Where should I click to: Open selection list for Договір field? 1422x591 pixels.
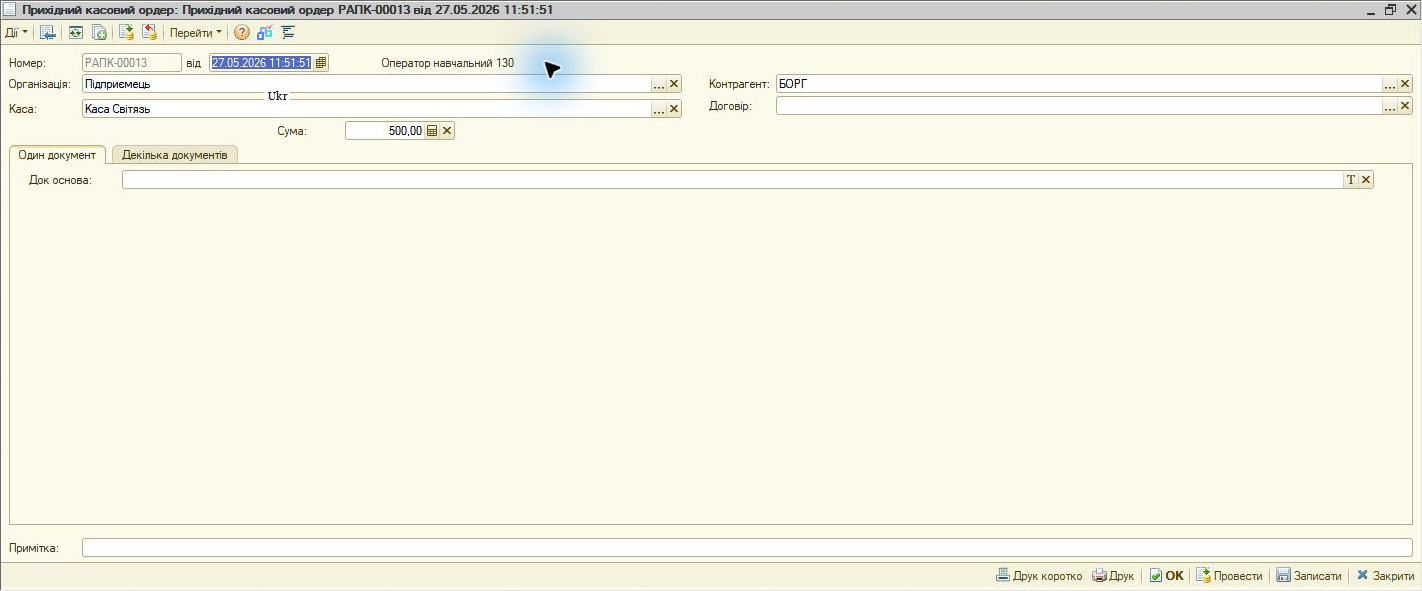[1390, 106]
